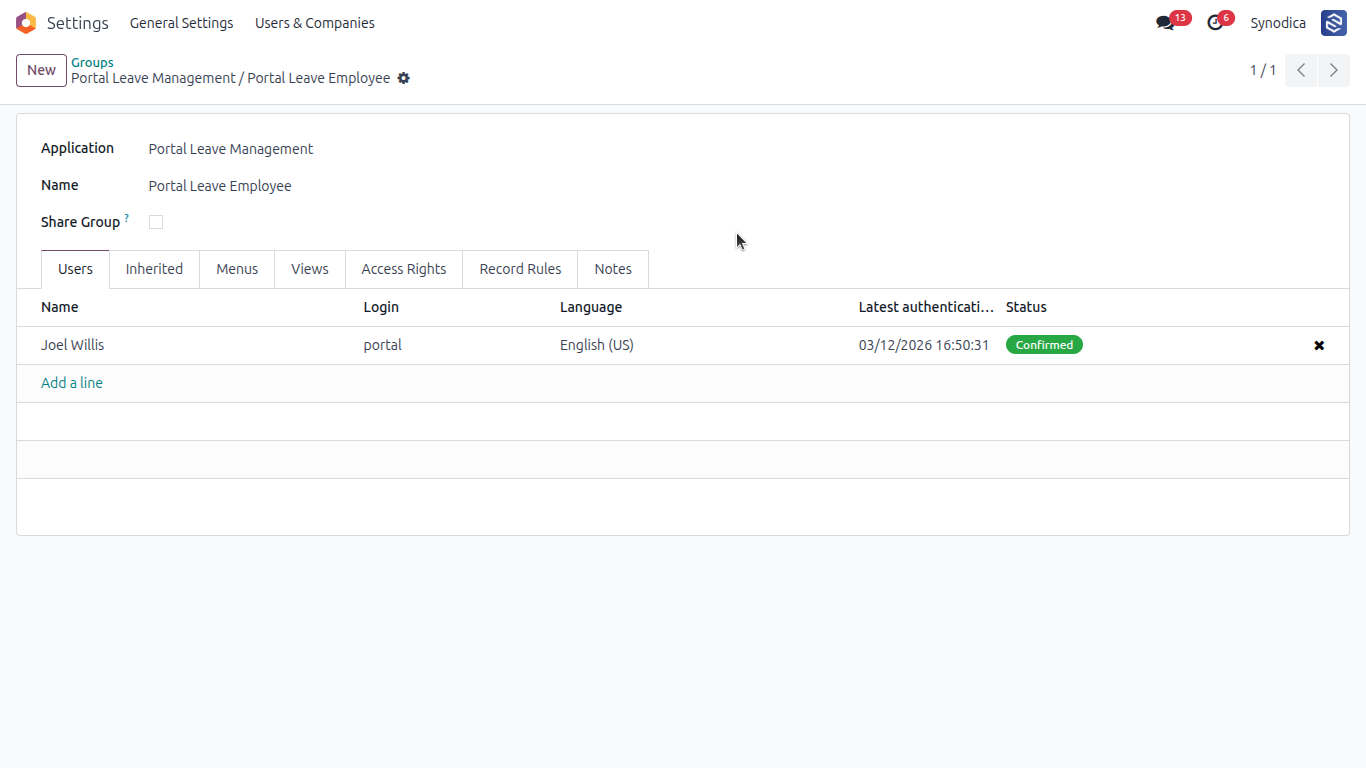The width and height of the screenshot is (1366, 768).
Task: Open the messages conversations icon
Action: click(1165, 23)
